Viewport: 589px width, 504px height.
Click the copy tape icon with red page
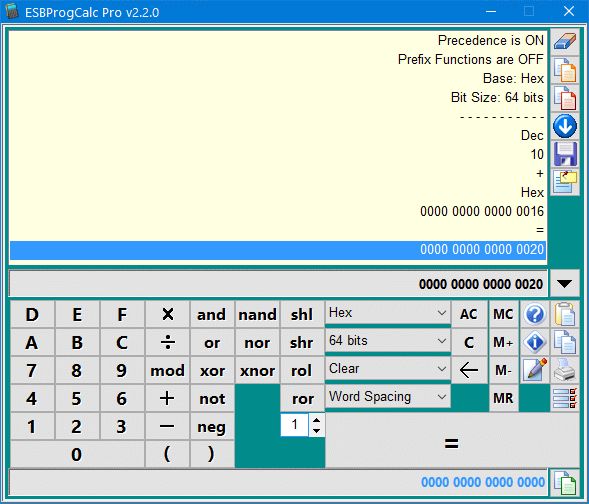(x=565, y=98)
